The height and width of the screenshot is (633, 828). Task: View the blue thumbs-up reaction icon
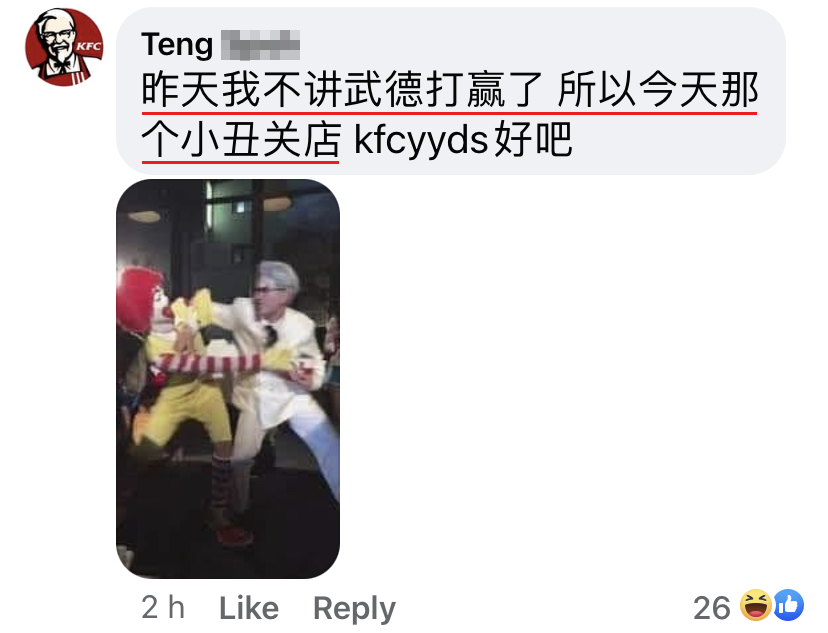tap(788, 606)
